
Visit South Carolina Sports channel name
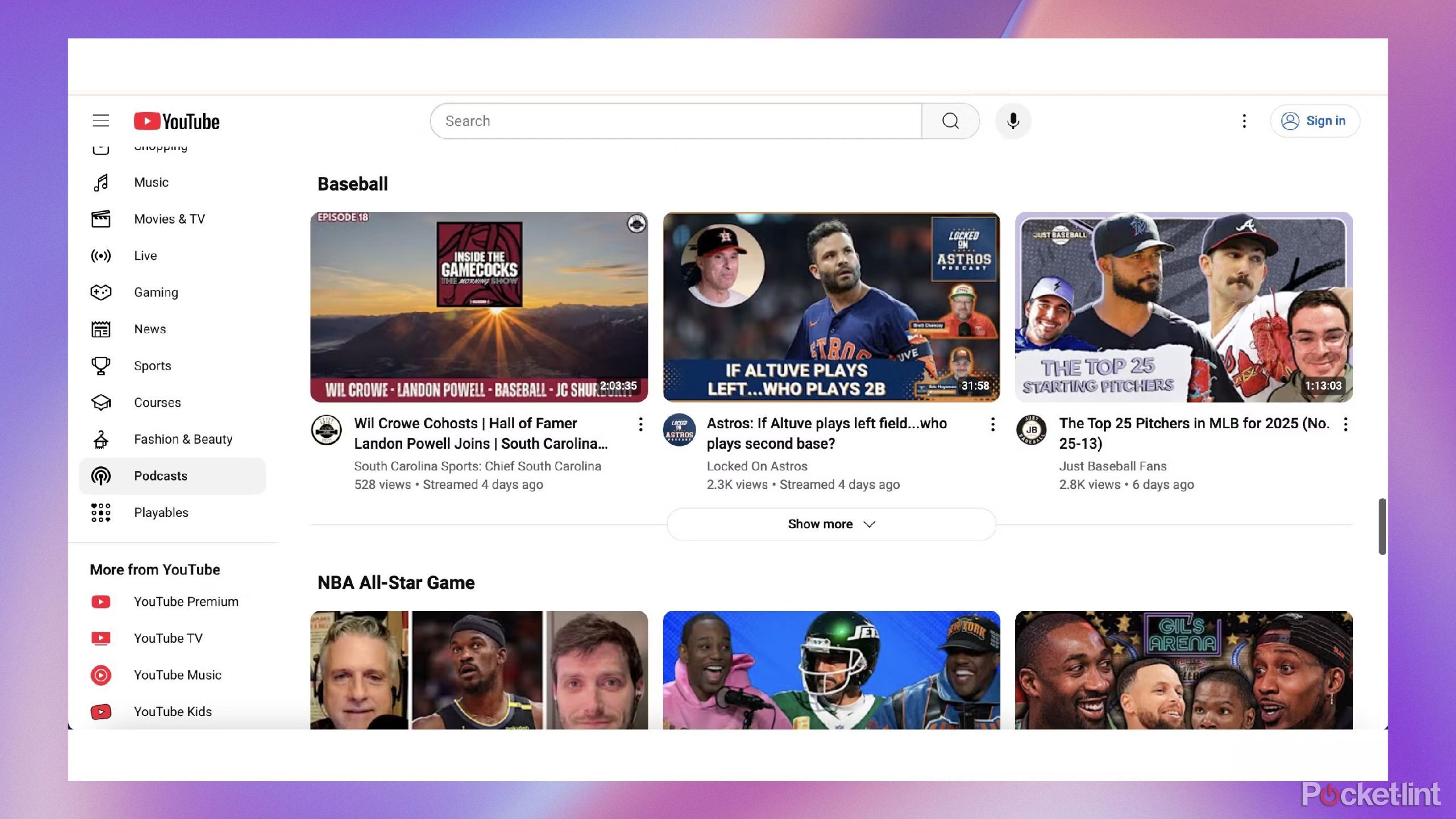[x=478, y=466]
